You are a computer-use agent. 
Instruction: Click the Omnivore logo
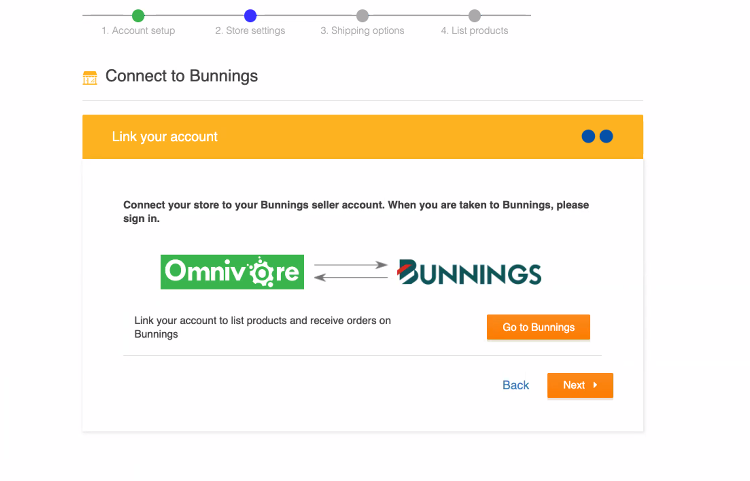pyautogui.click(x=232, y=272)
